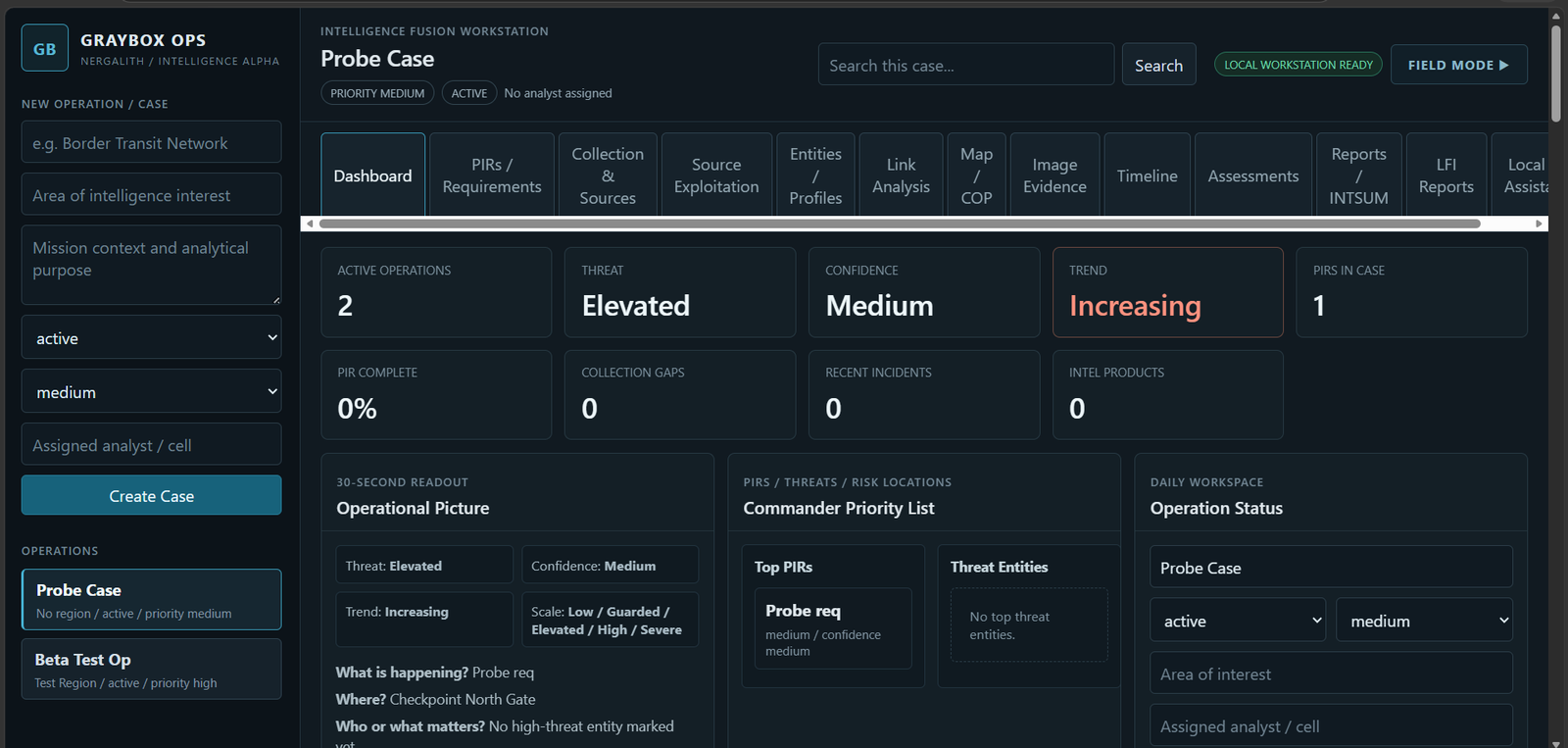Click the PIRs In Case card
The height and width of the screenshot is (748, 1568).
(x=1411, y=292)
